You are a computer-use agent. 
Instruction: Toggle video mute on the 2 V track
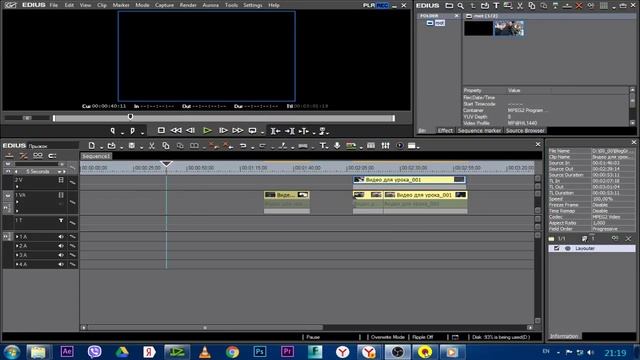61,180
